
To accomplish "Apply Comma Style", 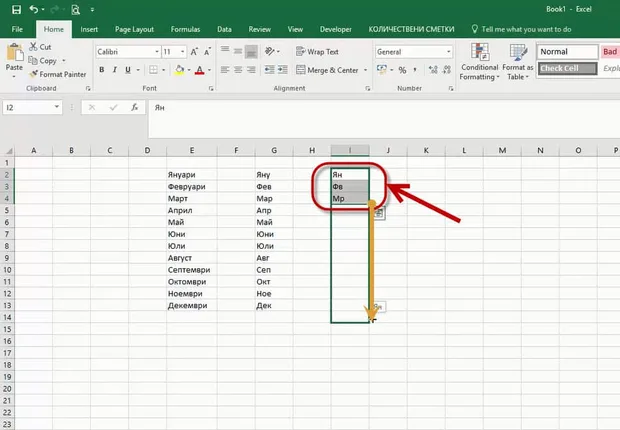I will click(415, 70).
